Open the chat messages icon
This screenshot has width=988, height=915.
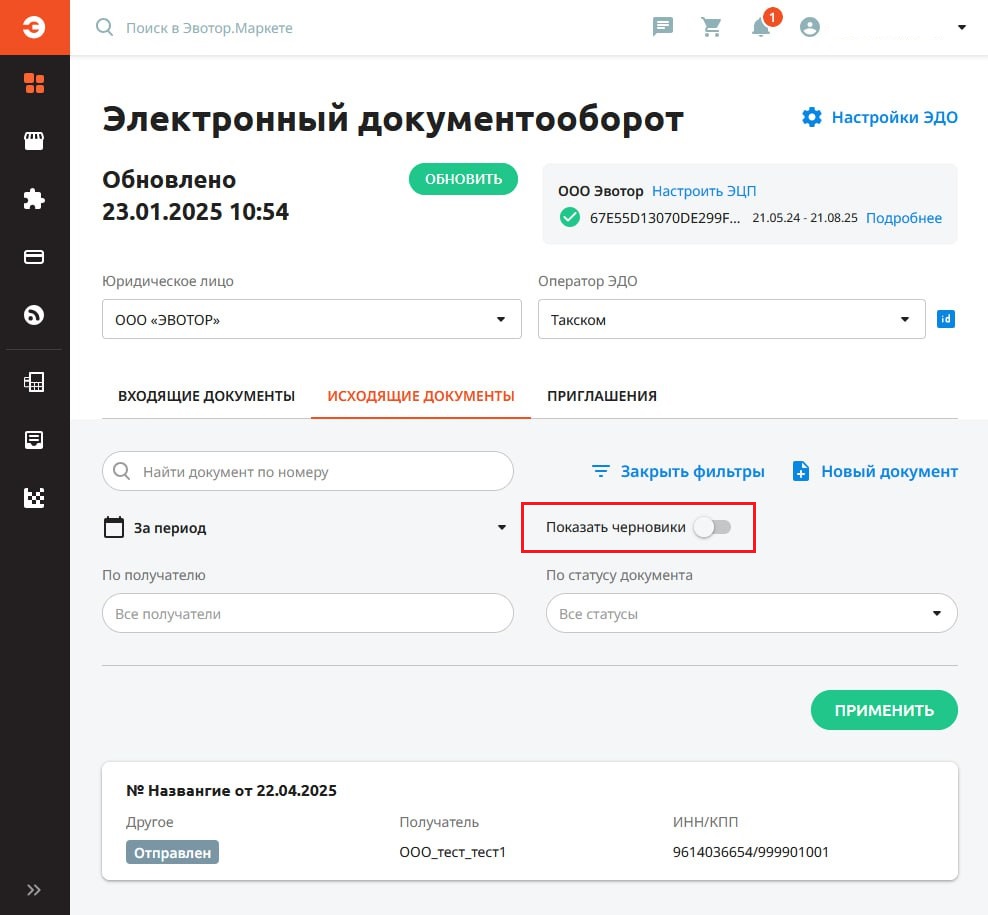(x=663, y=27)
